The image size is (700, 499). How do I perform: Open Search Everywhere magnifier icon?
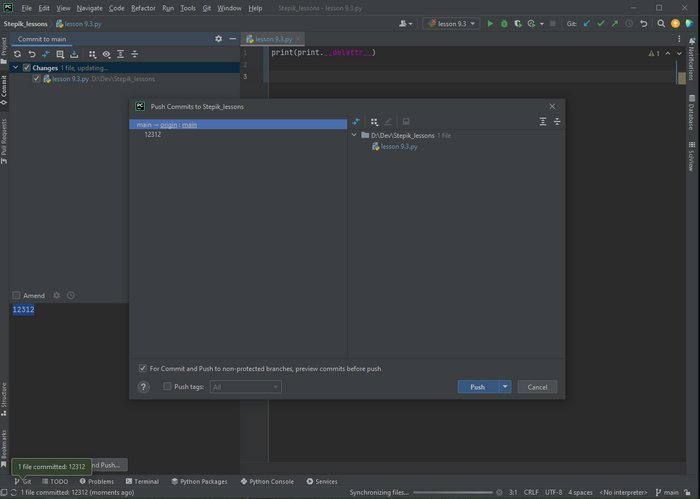coord(661,23)
